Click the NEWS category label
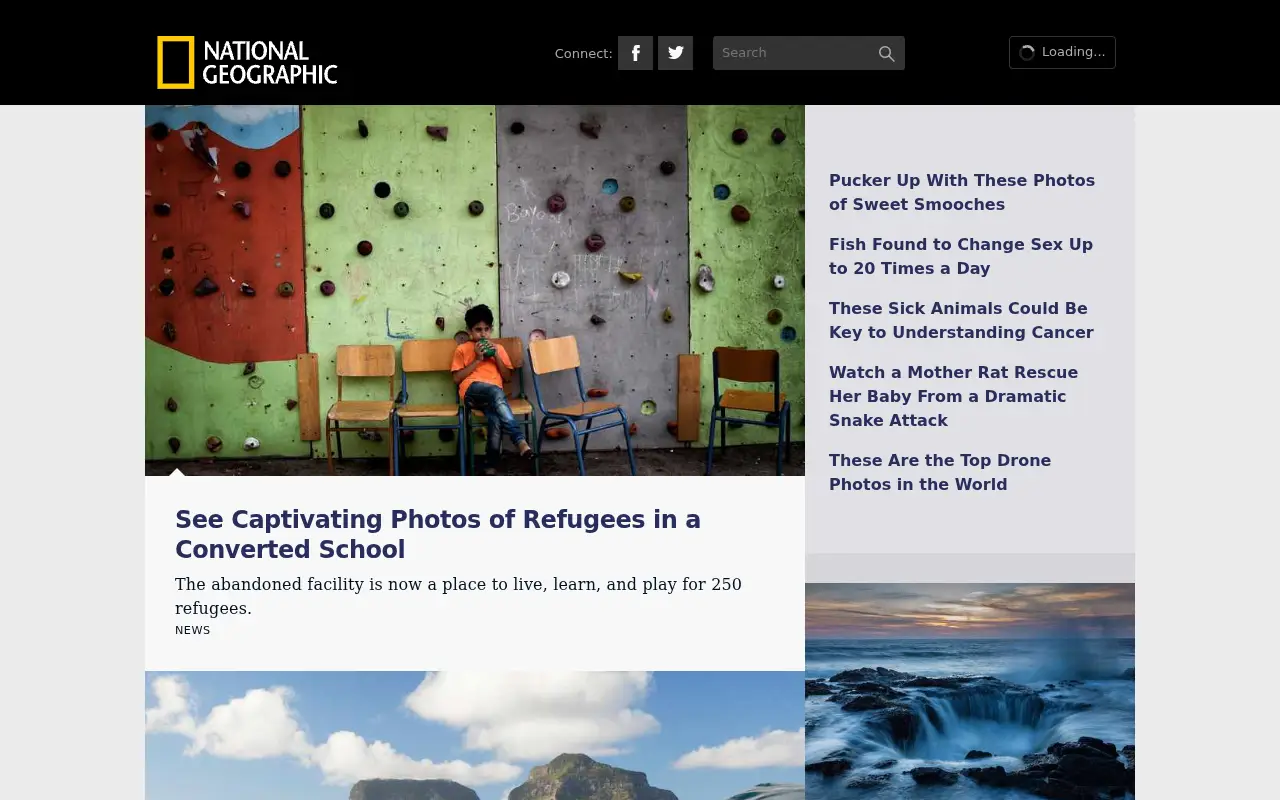This screenshot has width=1280, height=800. [x=193, y=630]
